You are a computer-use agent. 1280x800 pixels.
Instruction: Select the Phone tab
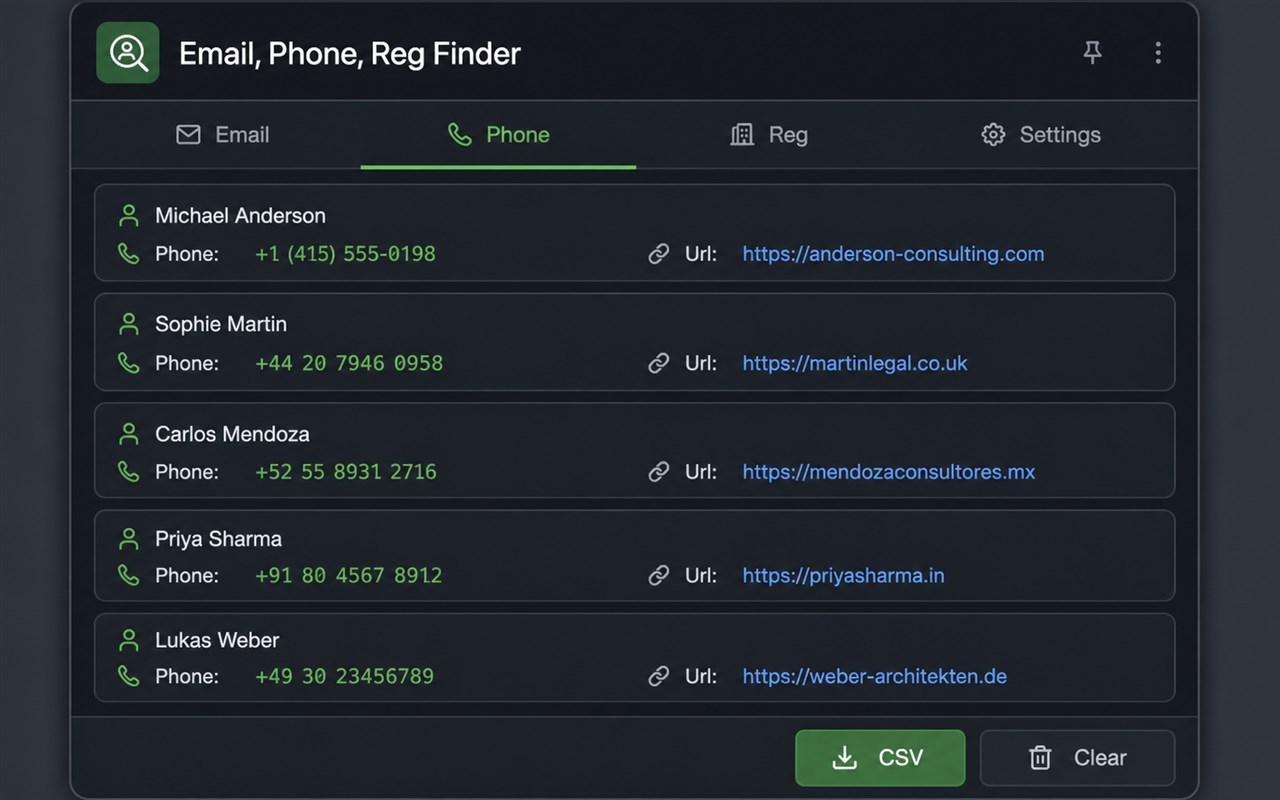click(498, 135)
